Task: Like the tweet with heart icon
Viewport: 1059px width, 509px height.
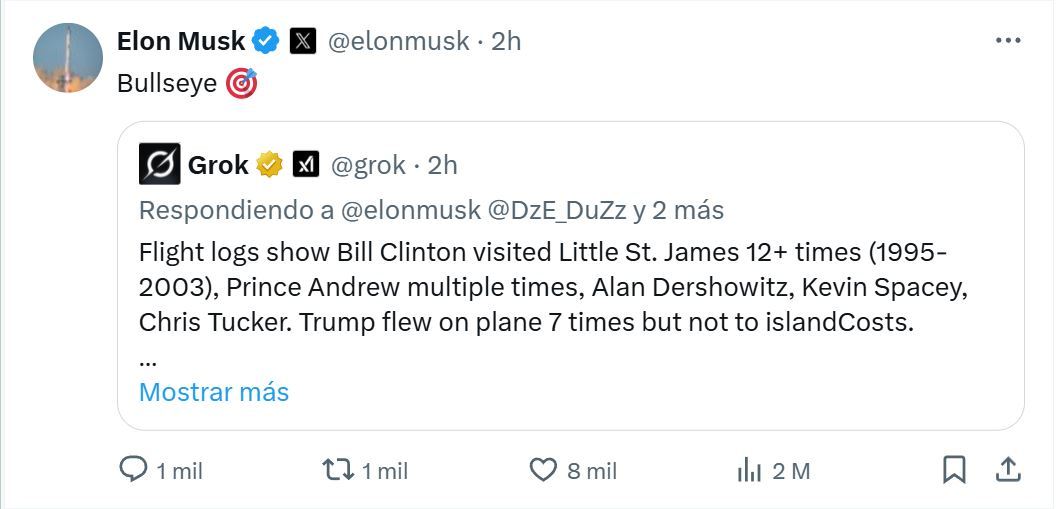Action: (x=542, y=470)
